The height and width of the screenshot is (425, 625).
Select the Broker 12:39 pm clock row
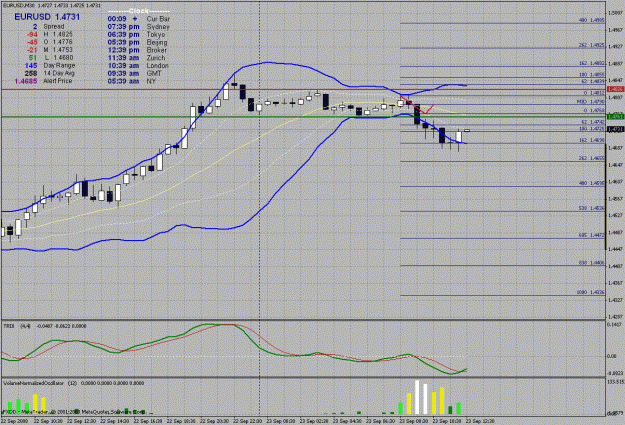click(137, 50)
